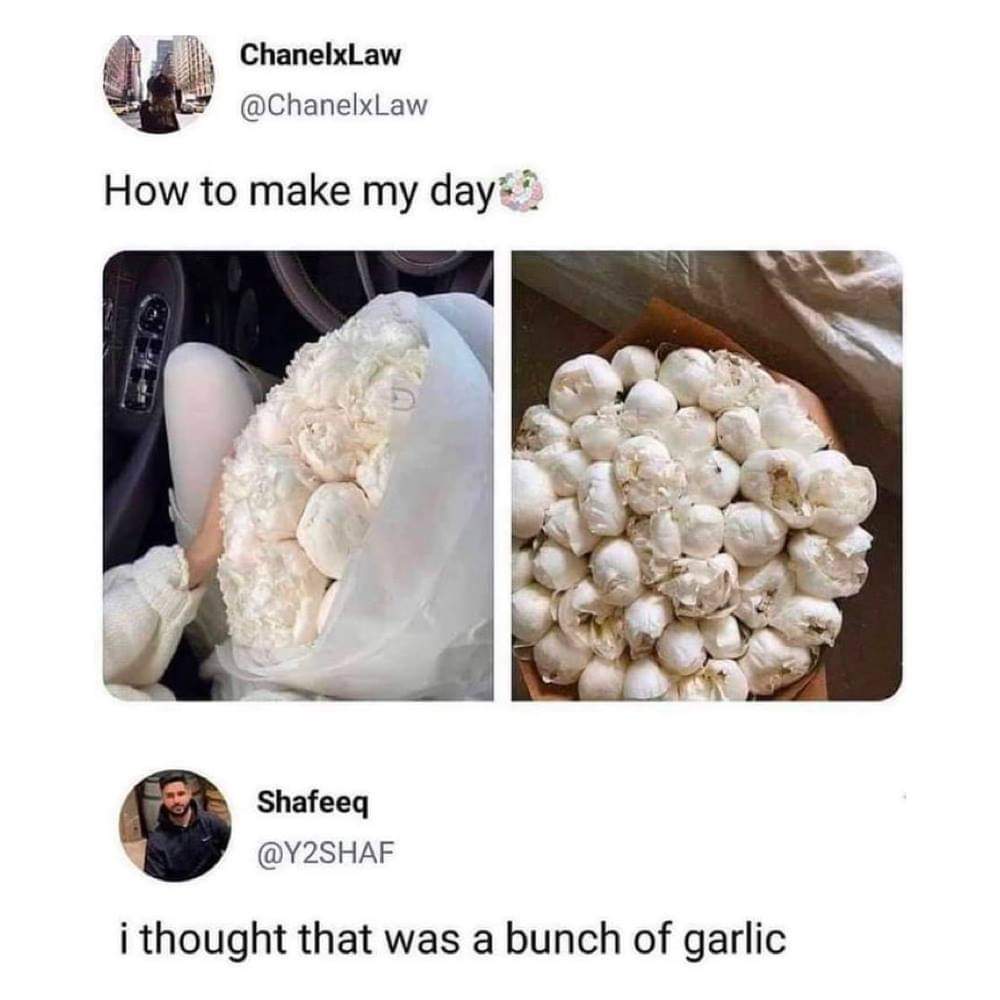Open the garlic-like peony bouquet photo
Viewport: 1000px width, 1000px height.
[x=707, y=476]
